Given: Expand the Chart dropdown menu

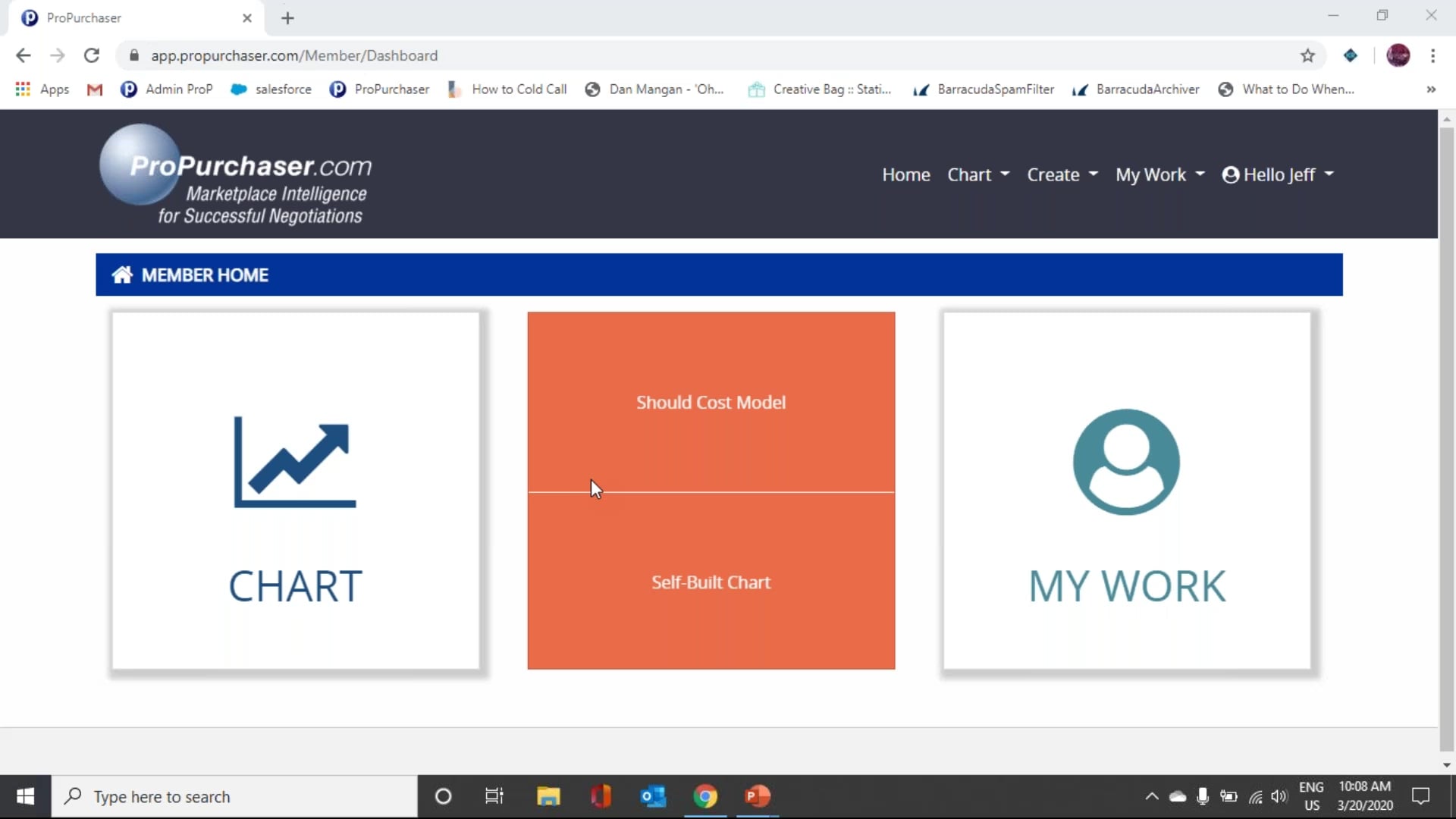Looking at the screenshot, I should pos(978,175).
